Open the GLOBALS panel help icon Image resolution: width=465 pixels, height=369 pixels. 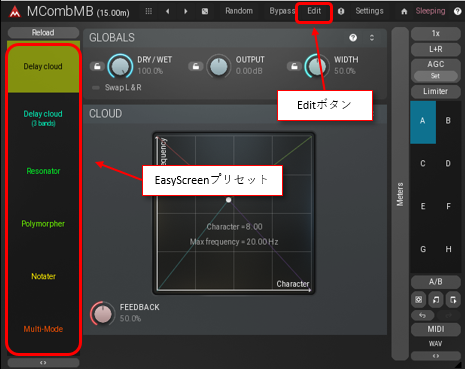click(x=353, y=38)
